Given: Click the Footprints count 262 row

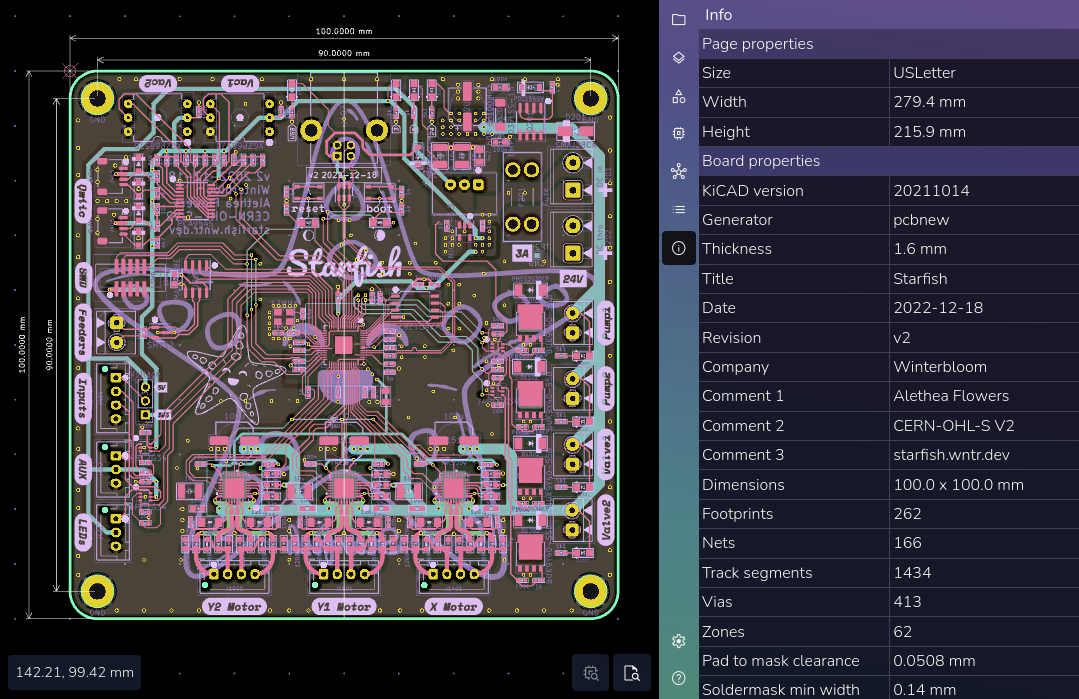Looking at the screenshot, I should pyautogui.click(x=868, y=514).
